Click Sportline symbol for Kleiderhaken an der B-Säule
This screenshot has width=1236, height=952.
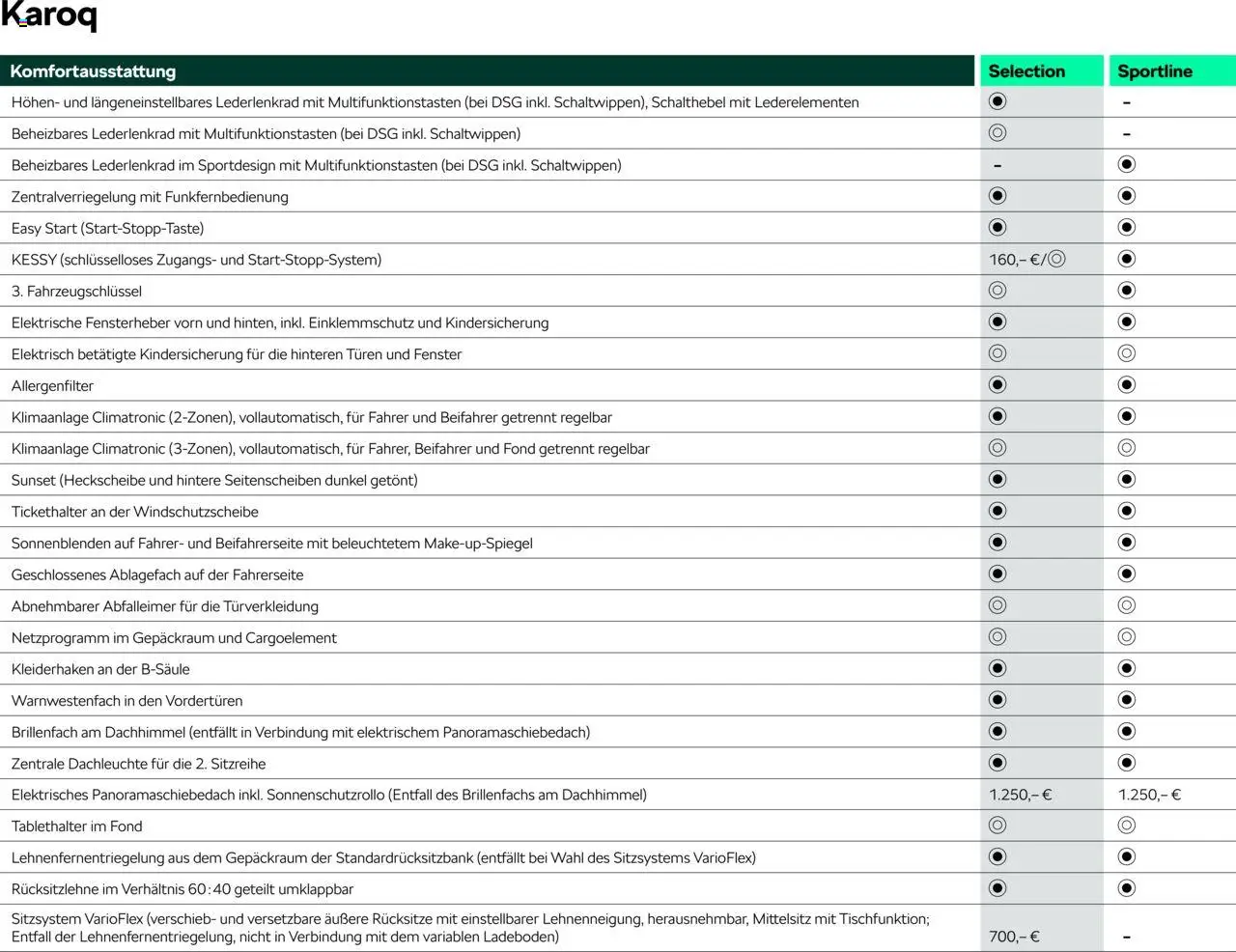(1126, 668)
